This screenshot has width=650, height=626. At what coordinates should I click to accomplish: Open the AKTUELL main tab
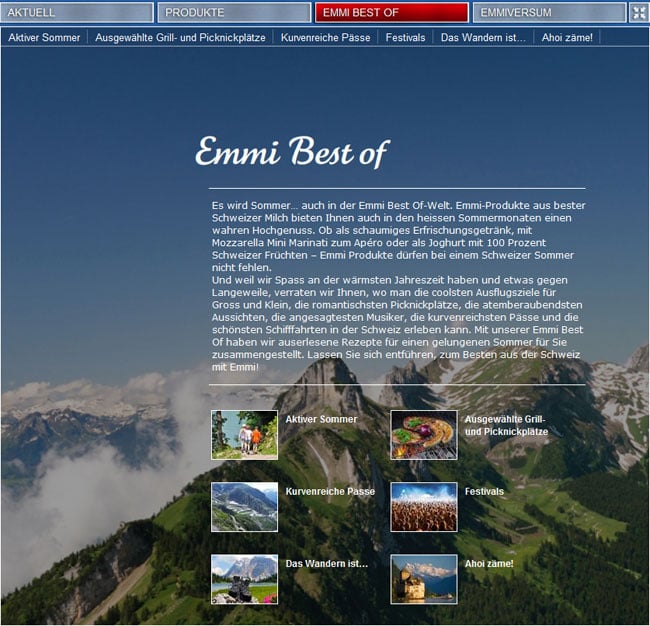point(77,12)
